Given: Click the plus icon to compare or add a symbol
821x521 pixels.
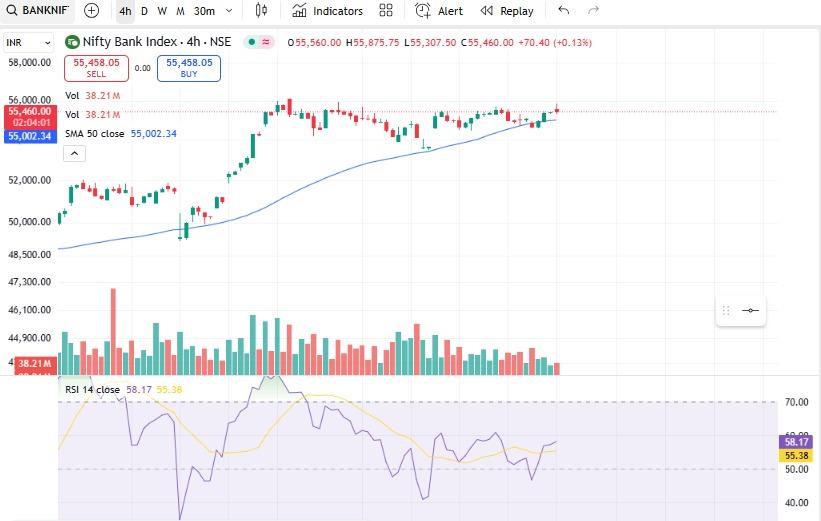Looking at the screenshot, I should [x=92, y=10].
